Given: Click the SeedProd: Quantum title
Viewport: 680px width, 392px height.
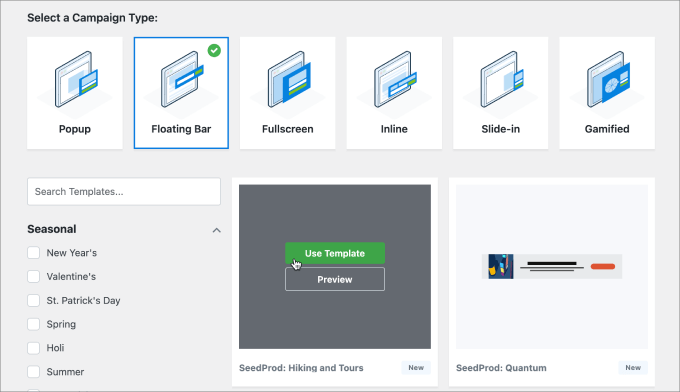Looking at the screenshot, I should pyautogui.click(x=501, y=368).
